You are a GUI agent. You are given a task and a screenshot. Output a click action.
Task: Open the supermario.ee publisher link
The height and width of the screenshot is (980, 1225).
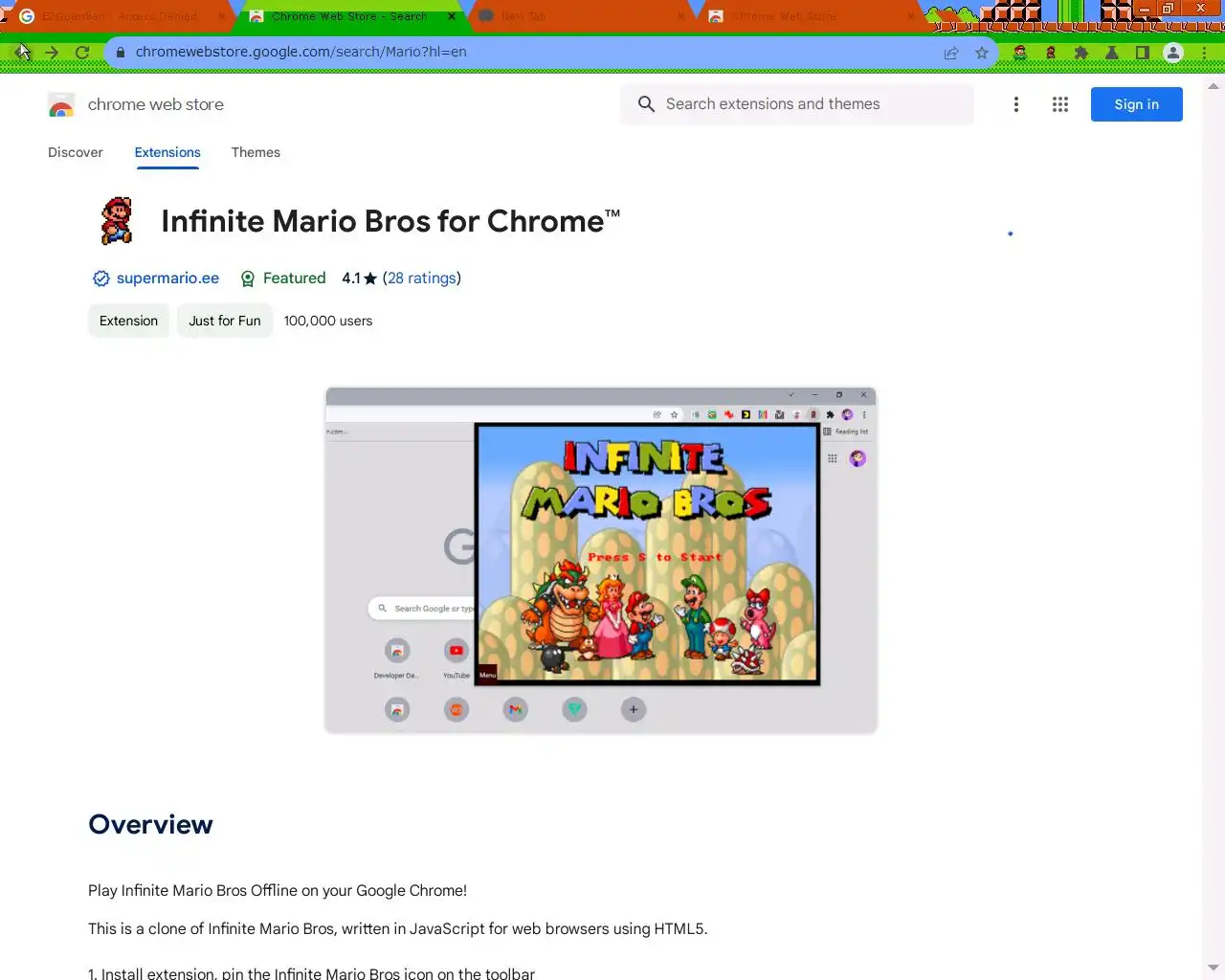(167, 278)
